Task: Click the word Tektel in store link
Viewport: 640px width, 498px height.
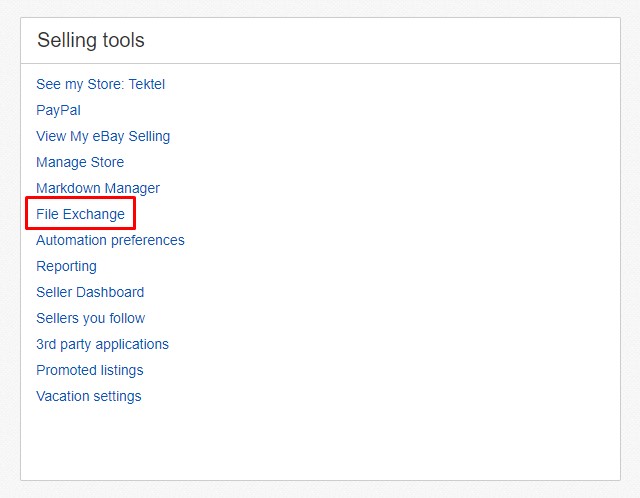Action: (147, 84)
